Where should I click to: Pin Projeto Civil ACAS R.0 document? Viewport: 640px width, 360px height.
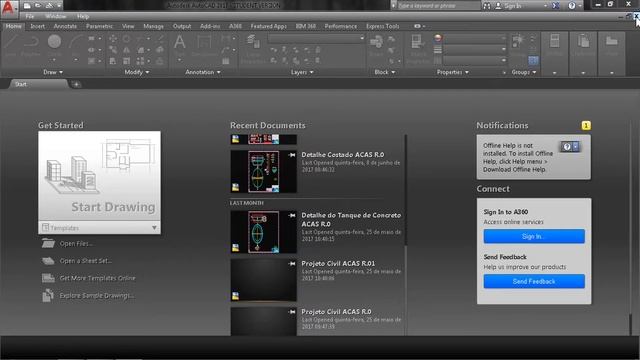click(291, 312)
